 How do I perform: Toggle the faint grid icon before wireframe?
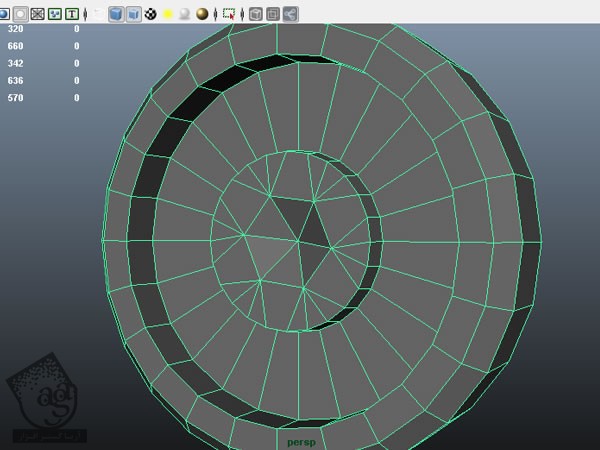pos(98,14)
